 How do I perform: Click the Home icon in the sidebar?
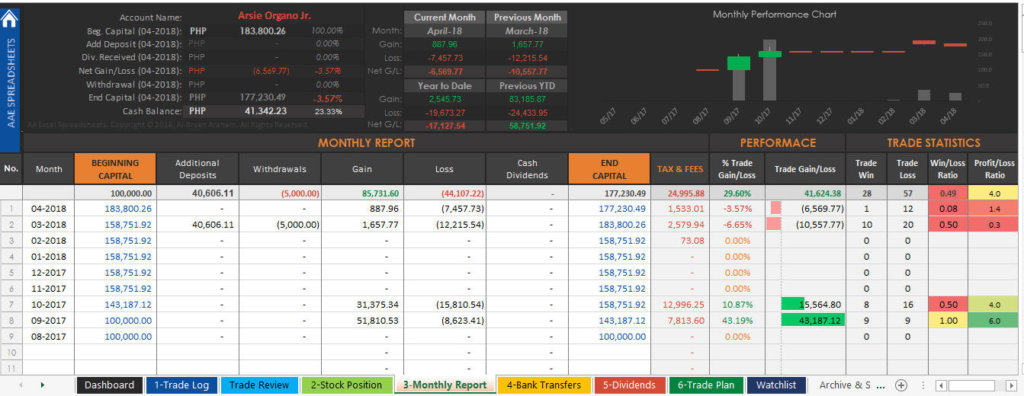click(10, 19)
